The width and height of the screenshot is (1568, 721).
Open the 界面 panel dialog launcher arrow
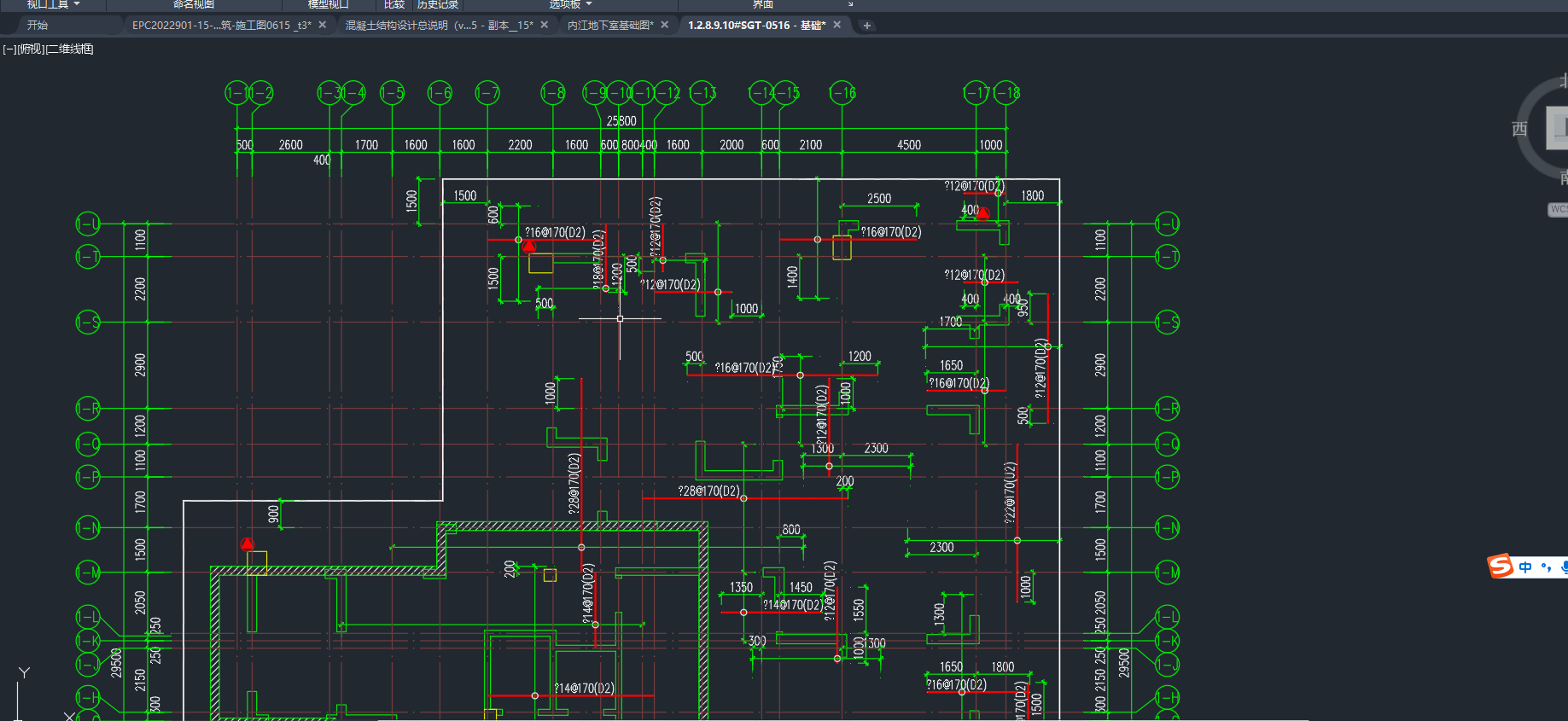(x=850, y=4)
